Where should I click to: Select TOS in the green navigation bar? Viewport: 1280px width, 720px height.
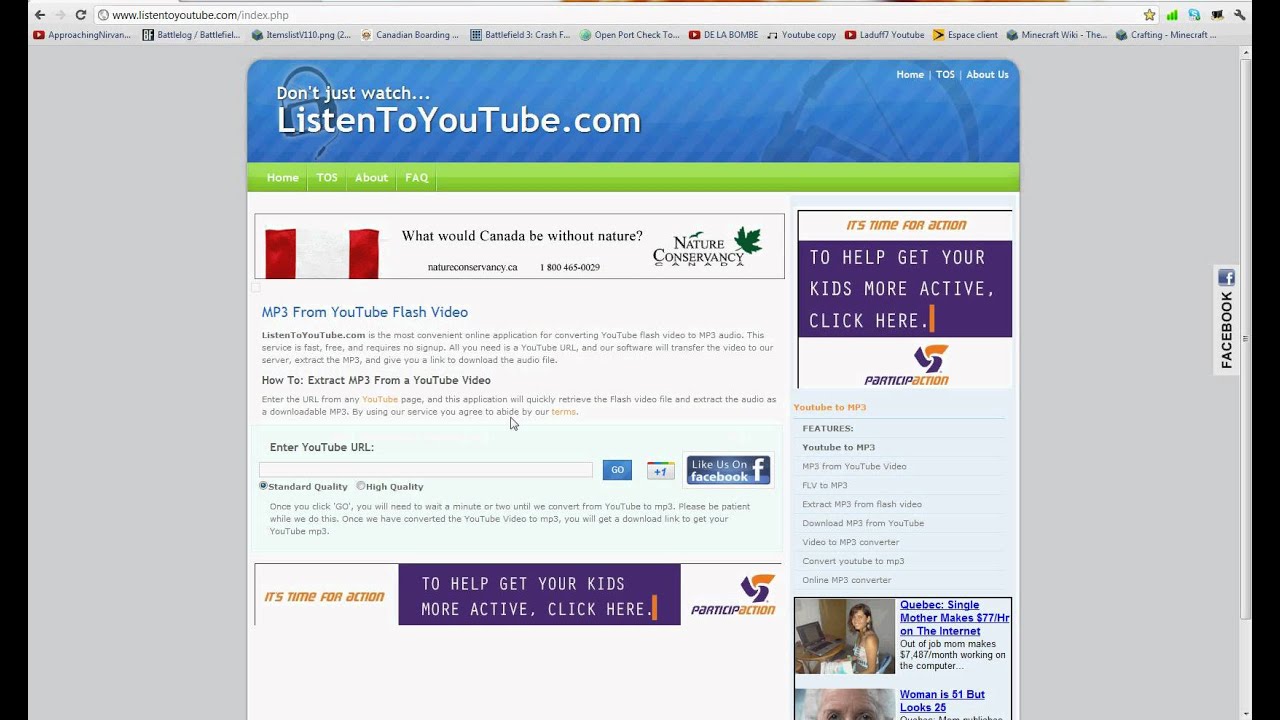click(x=327, y=178)
